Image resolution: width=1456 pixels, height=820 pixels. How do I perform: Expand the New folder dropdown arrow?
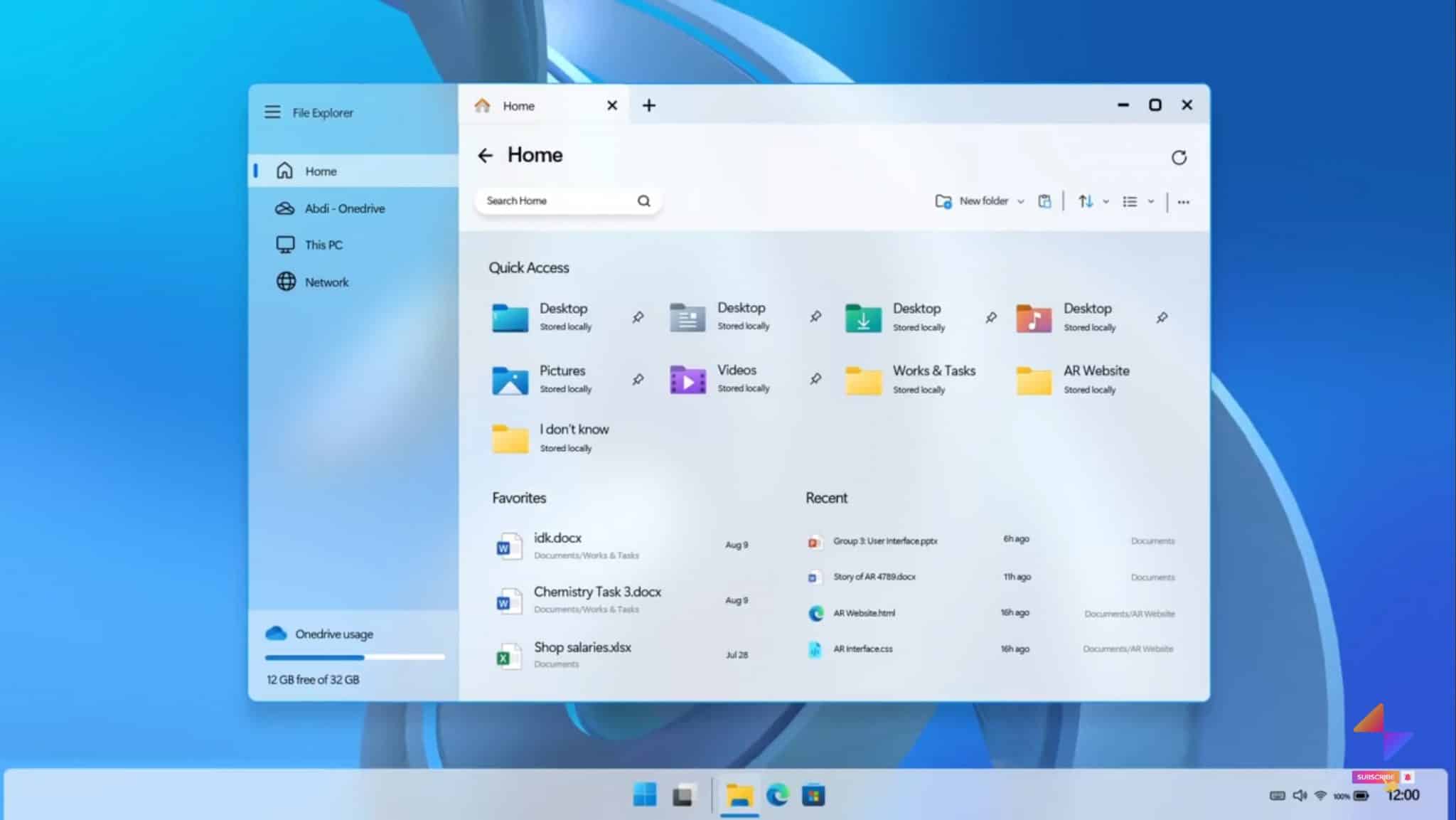pos(1022,201)
